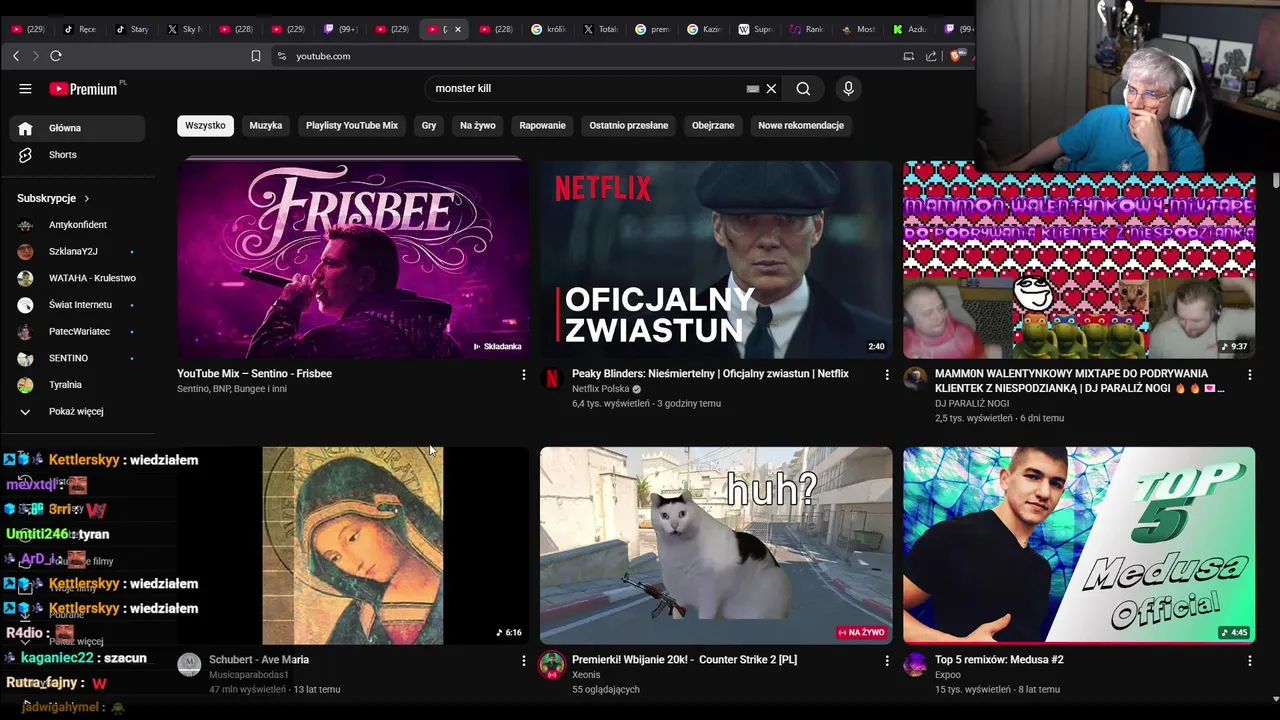This screenshot has width=1280, height=720.
Task: Open Xeonis channel avatar
Action: pos(552,664)
